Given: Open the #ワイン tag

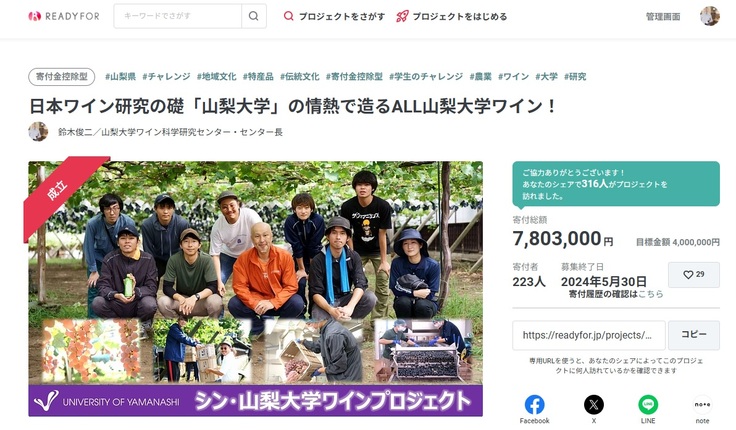Looking at the screenshot, I should pyautogui.click(x=514, y=77).
